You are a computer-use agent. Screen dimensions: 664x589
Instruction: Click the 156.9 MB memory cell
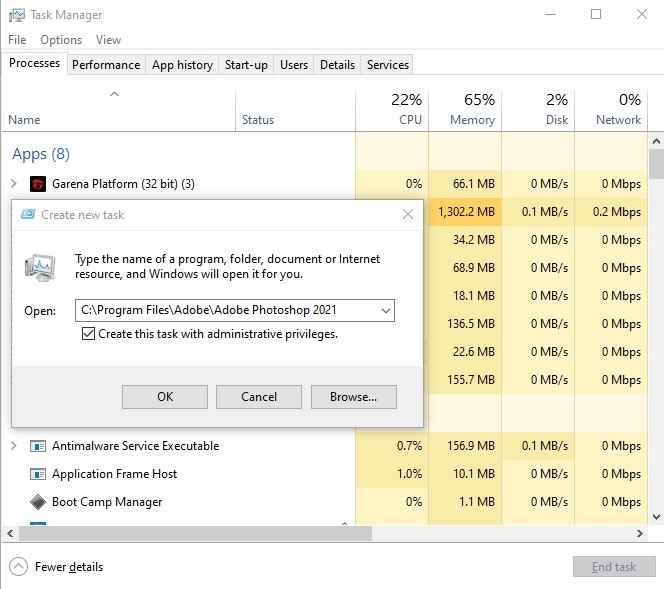pos(465,445)
